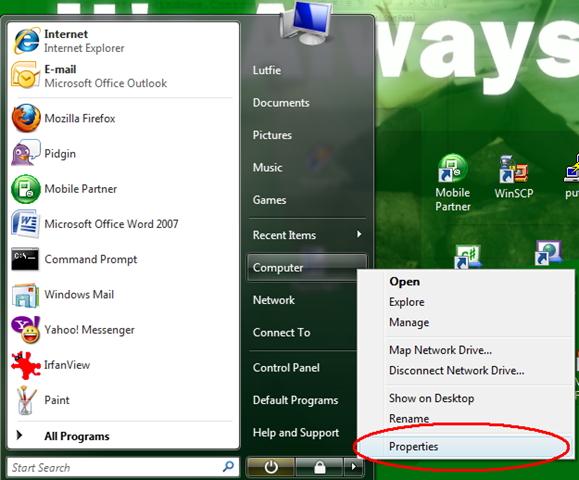Launch Windows Mail icon
Image resolution: width=579 pixels, height=480 pixels.
[25, 295]
